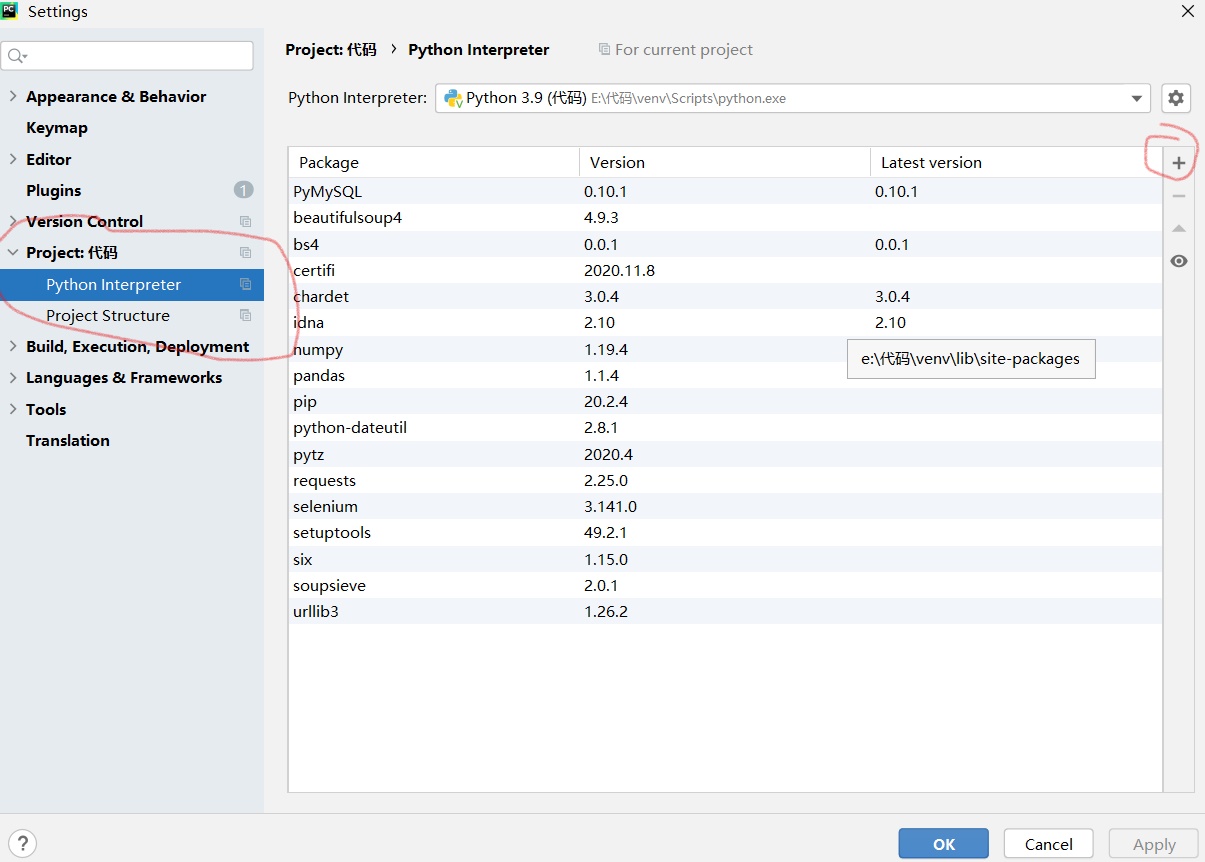Select the beautifulsoup4 package row

pyautogui.click(x=725, y=218)
